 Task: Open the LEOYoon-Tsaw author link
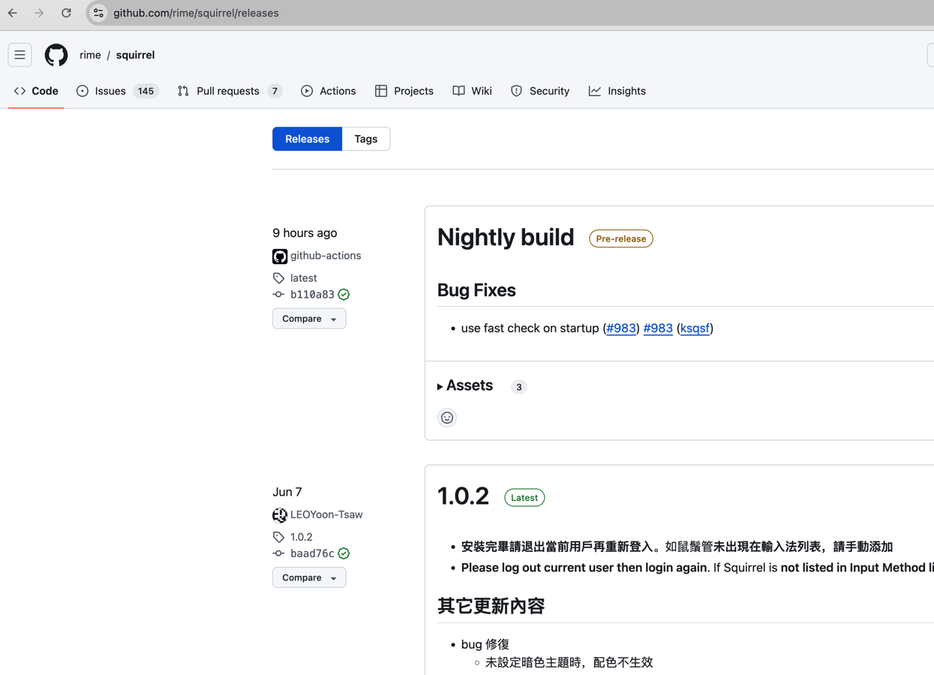(x=326, y=515)
